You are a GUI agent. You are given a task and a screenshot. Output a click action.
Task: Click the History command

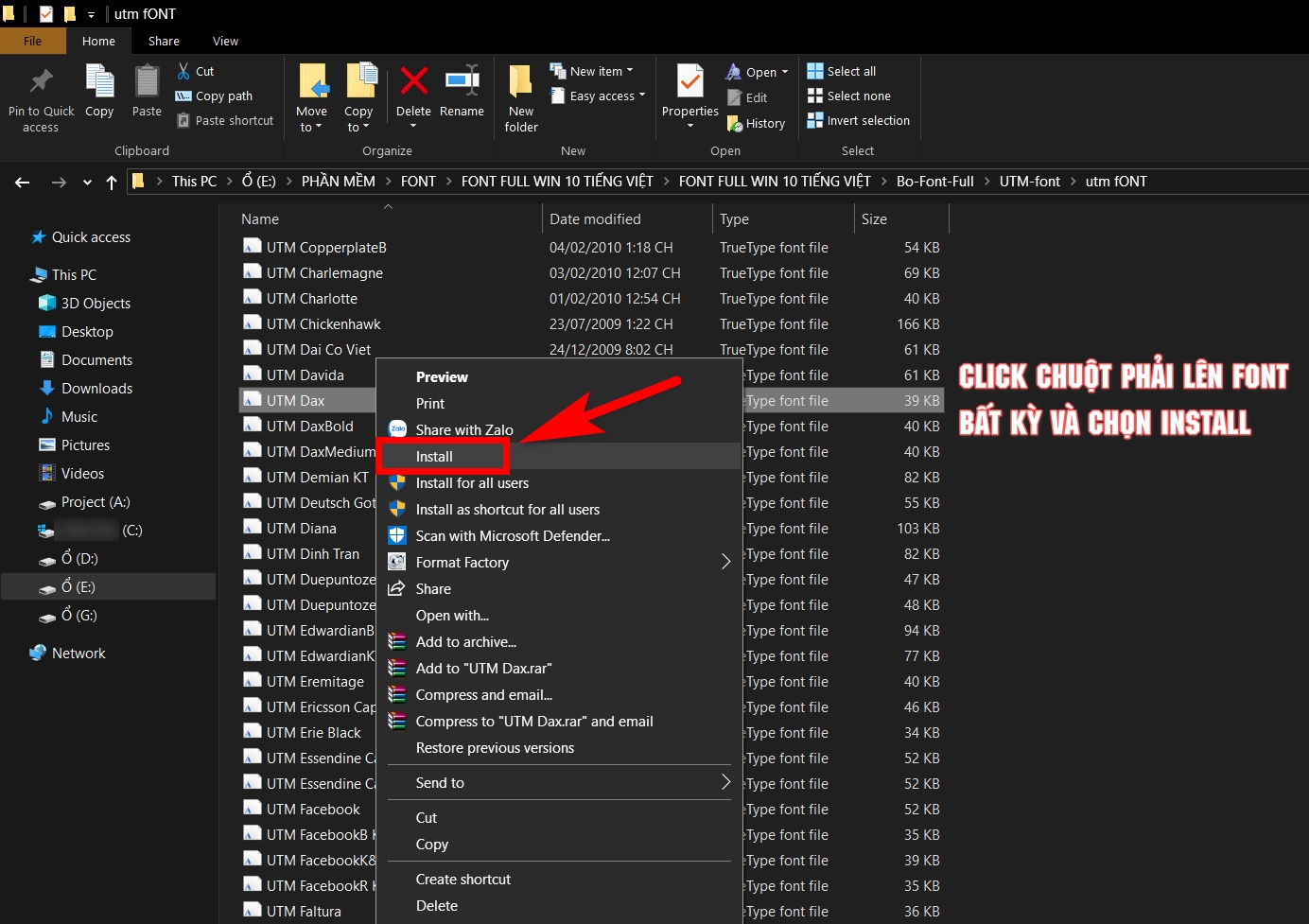[756, 123]
